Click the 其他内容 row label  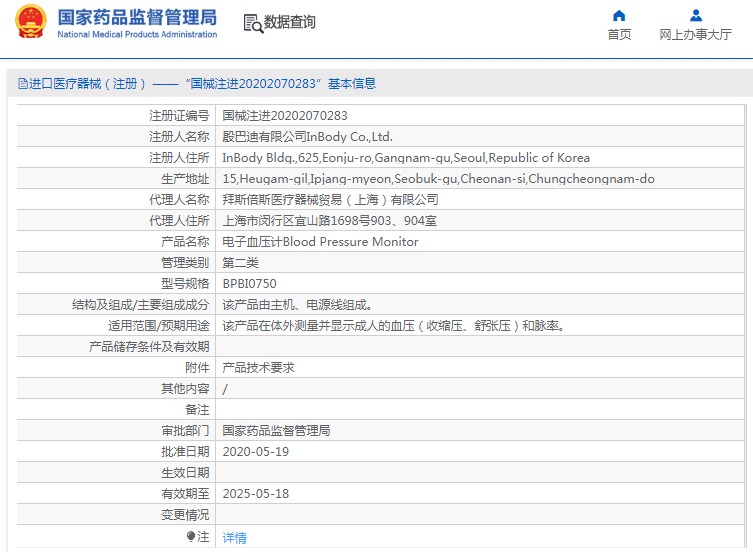185,389
